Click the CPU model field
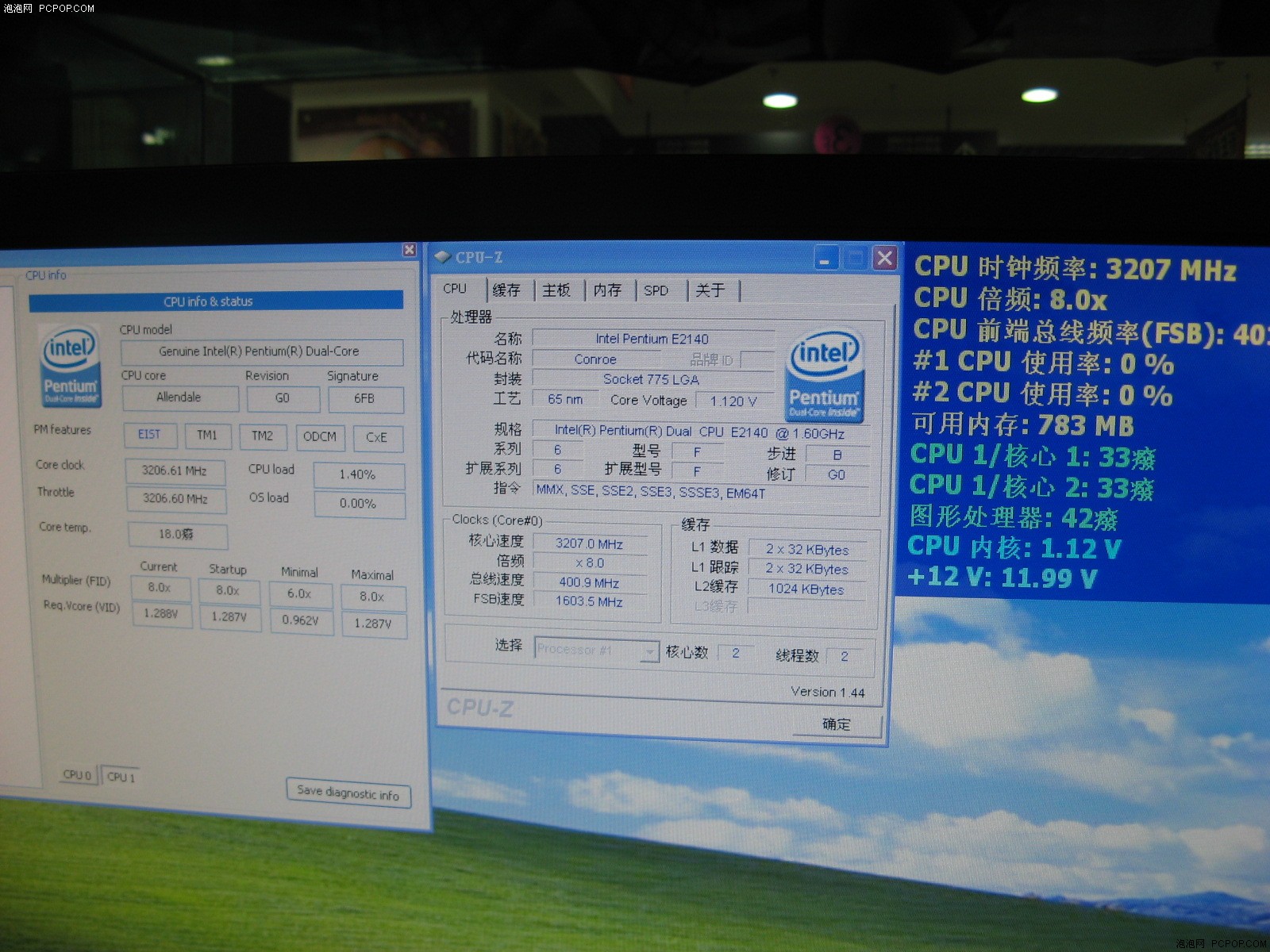Viewport: 1270px width, 952px height. [x=261, y=352]
